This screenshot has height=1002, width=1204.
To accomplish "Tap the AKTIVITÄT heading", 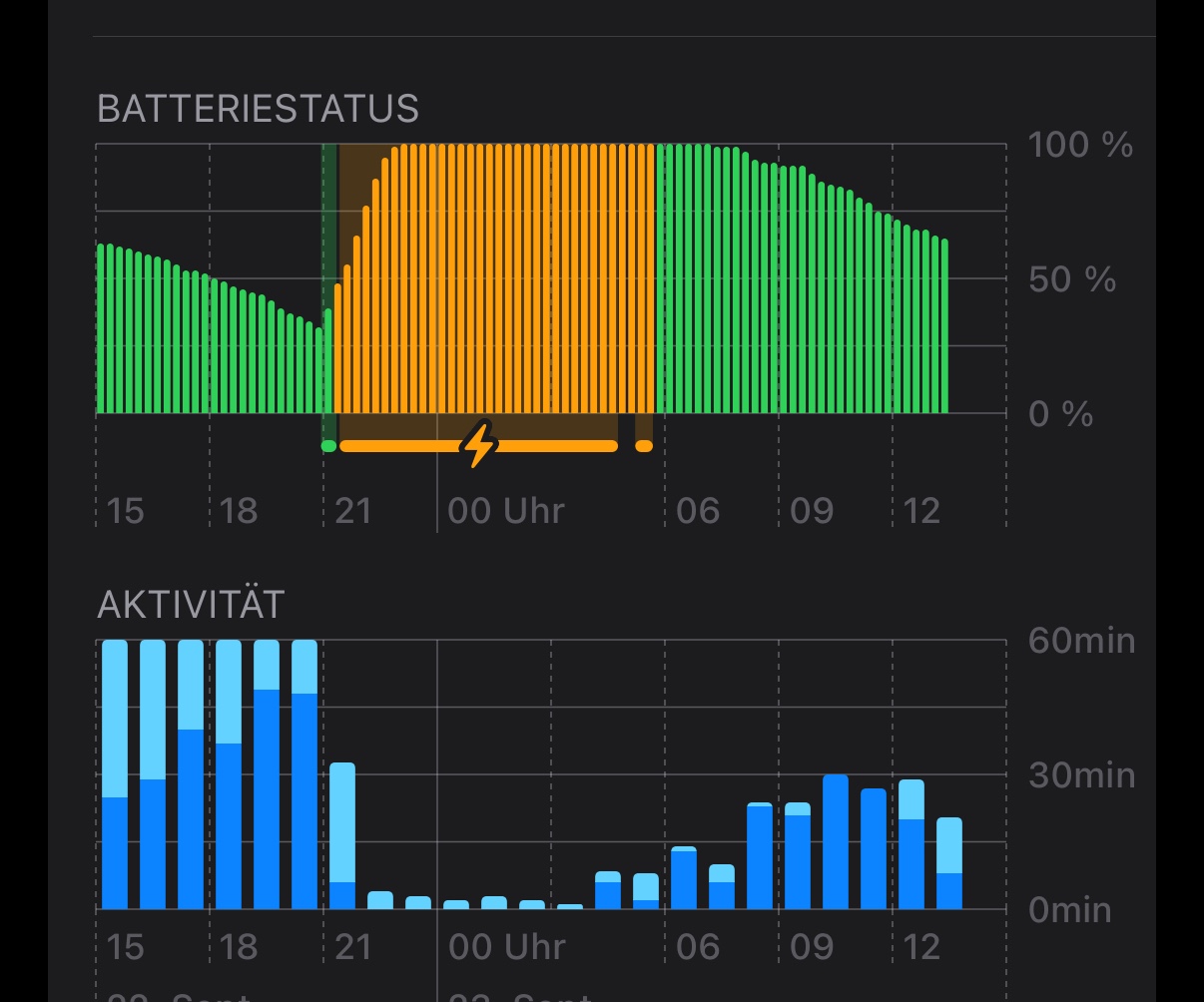I will click(191, 604).
